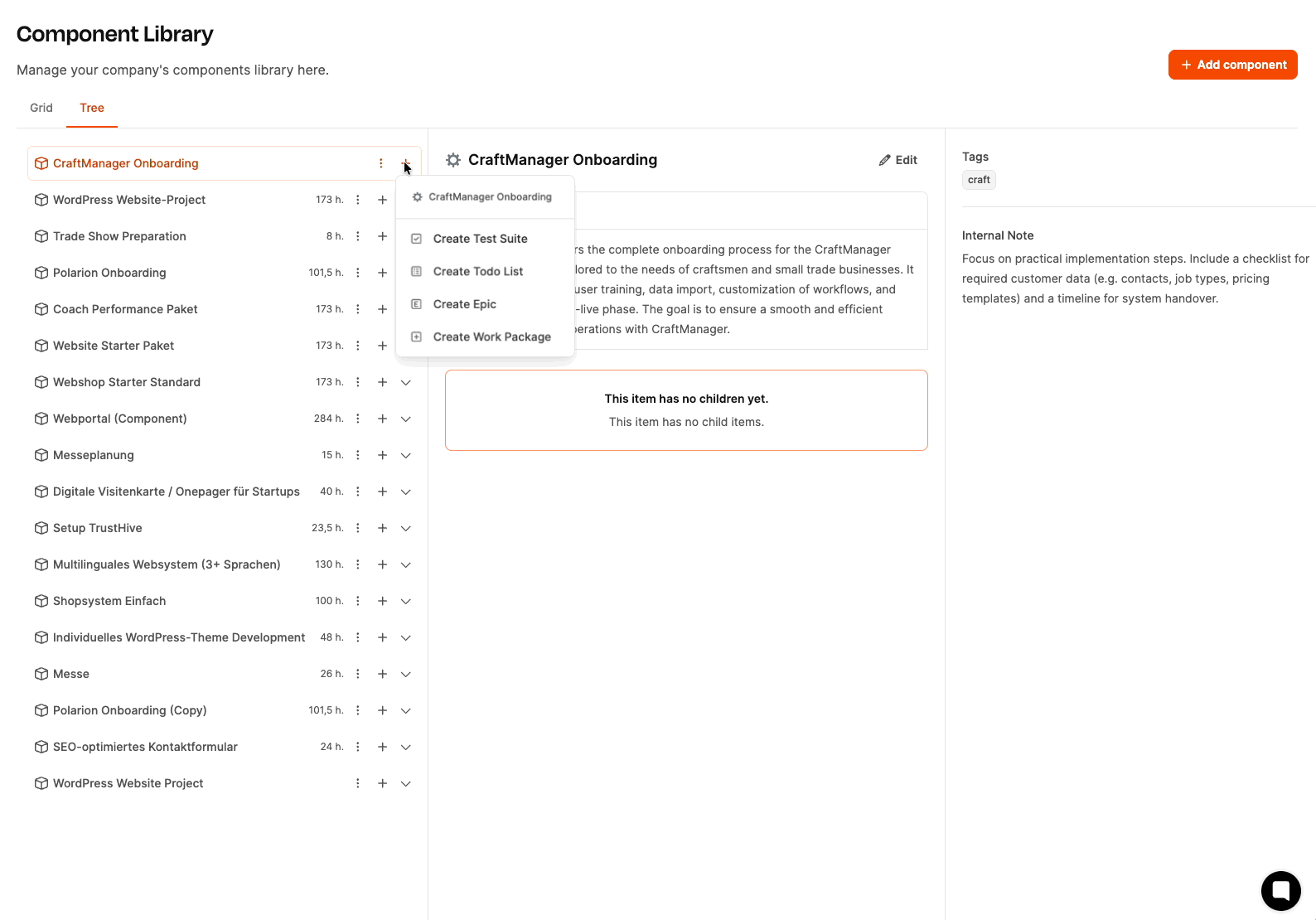Click the plus icon for WordPress Website-Project
Viewport: 1316px width, 920px height.
coord(382,200)
